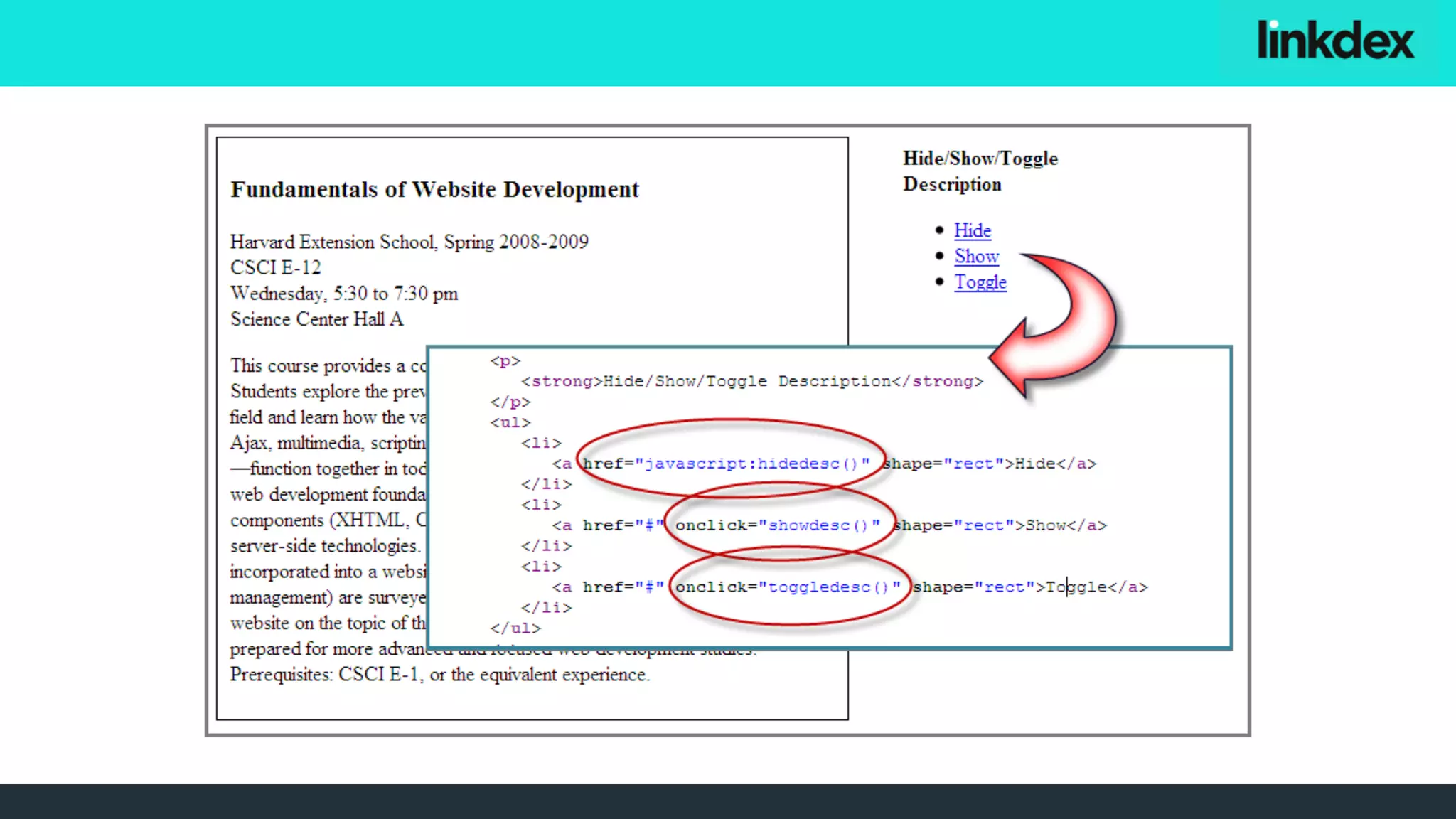Click the 'Fundamentals of Website Development' heading

click(x=434, y=190)
